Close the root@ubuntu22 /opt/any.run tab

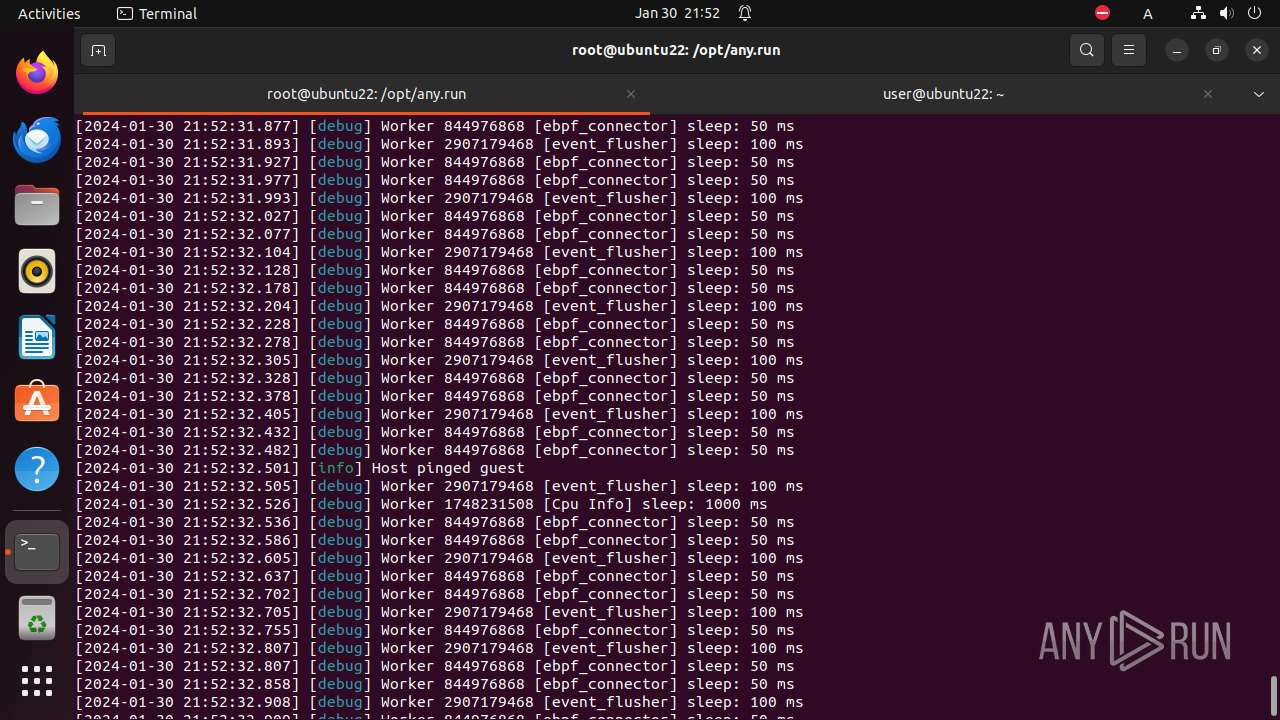pos(631,94)
